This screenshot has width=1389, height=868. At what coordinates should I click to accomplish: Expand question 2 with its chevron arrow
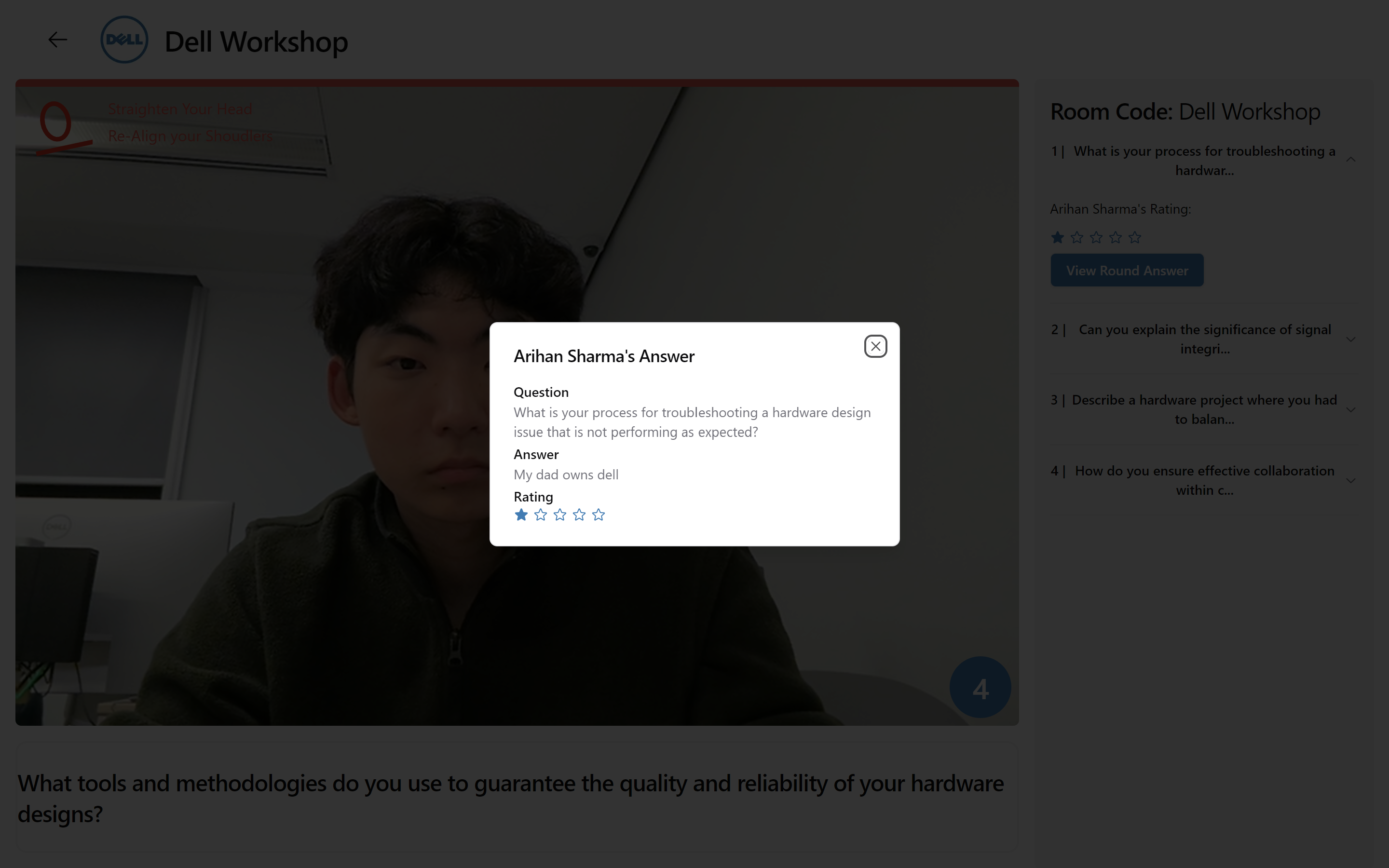click(x=1350, y=339)
